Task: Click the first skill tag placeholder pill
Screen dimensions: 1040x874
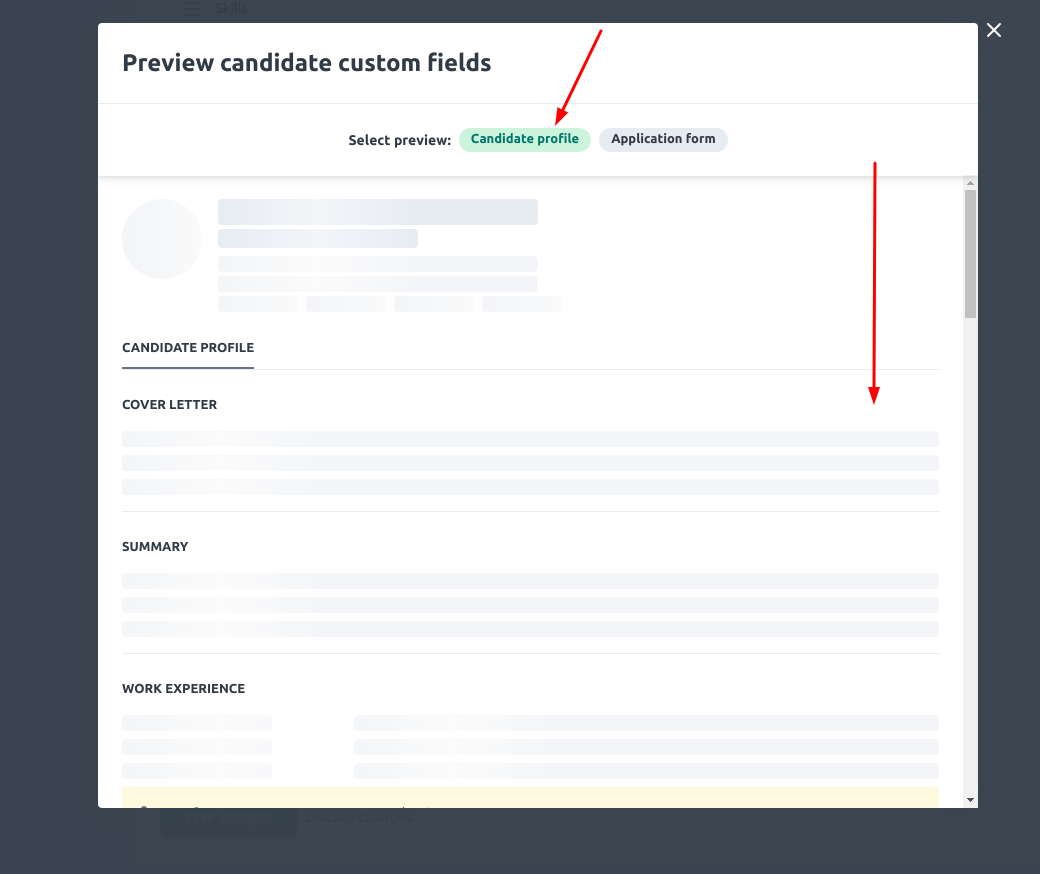Action: pyautogui.click(x=257, y=303)
